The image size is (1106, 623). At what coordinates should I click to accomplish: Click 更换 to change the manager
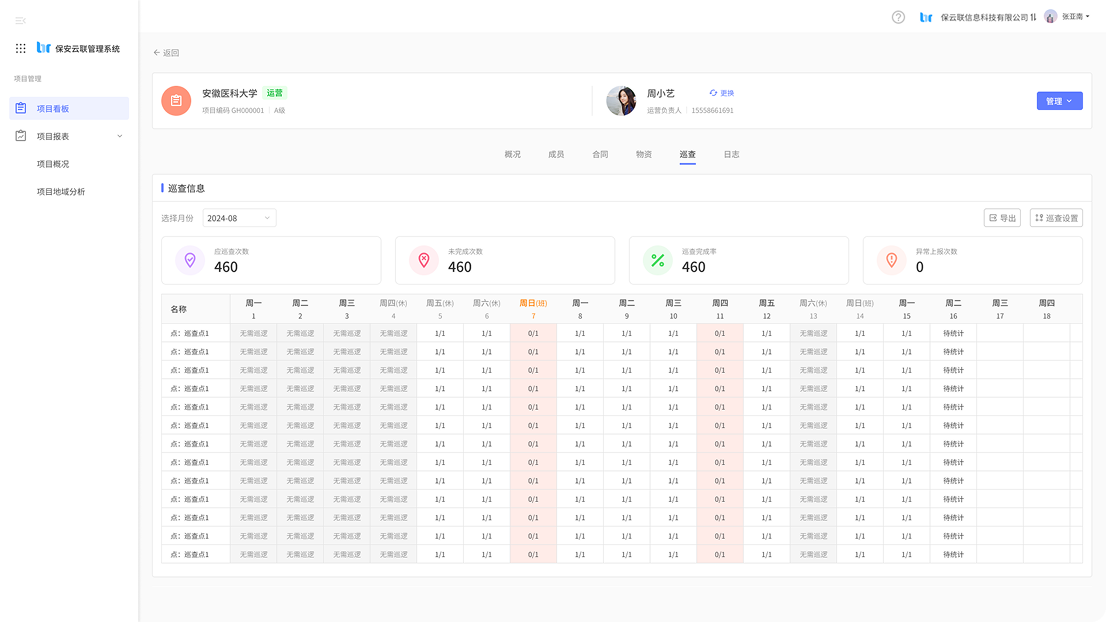coord(722,93)
